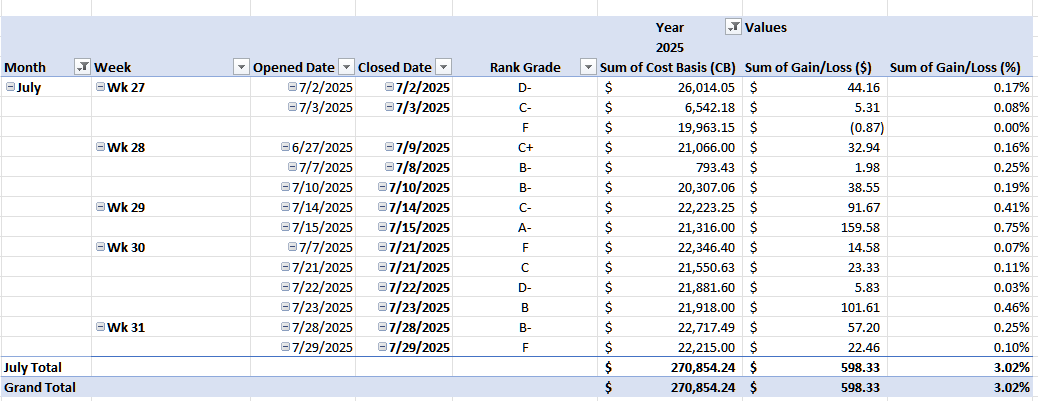Open the Closed Date dropdown arrow
The width and height of the screenshot is (1038, 401).
443,67
